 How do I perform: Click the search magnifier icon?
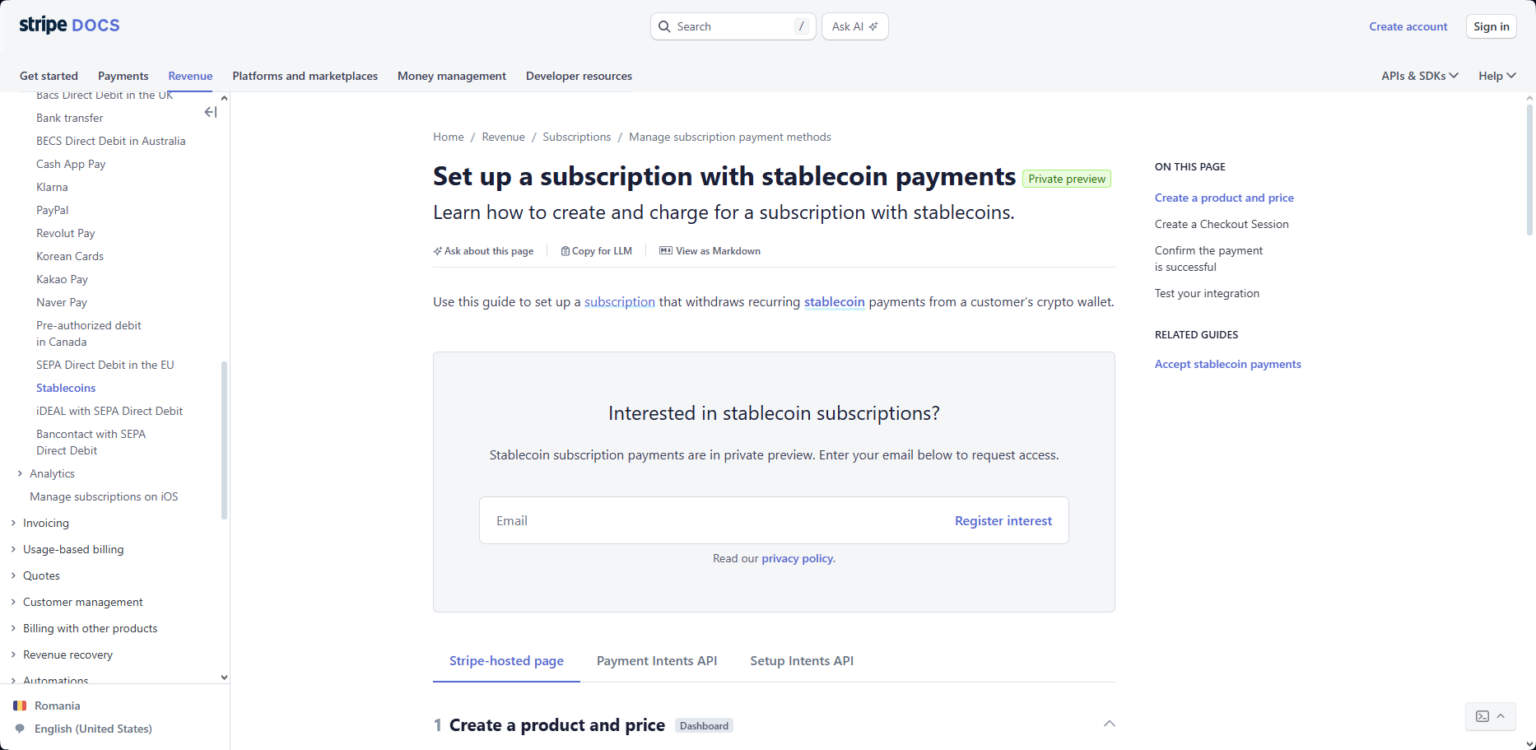[x=665, y=26]
